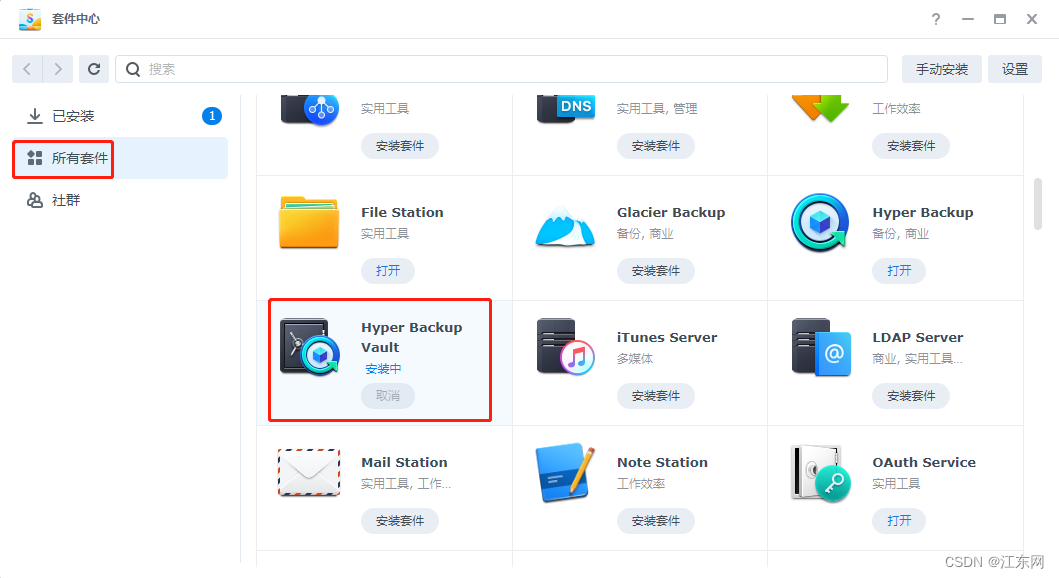Go forward with the right arrow button
This screenshot has width=1059, height=578.
[58, 69]
